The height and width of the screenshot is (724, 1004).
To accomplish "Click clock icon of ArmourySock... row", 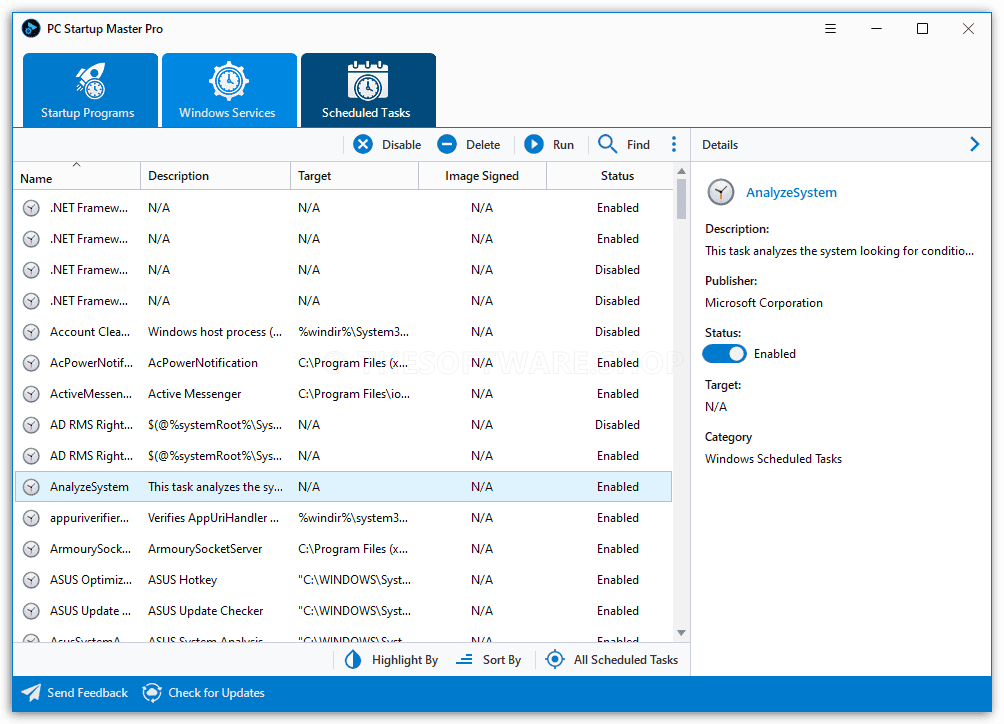I will click(x=31, y=549).
